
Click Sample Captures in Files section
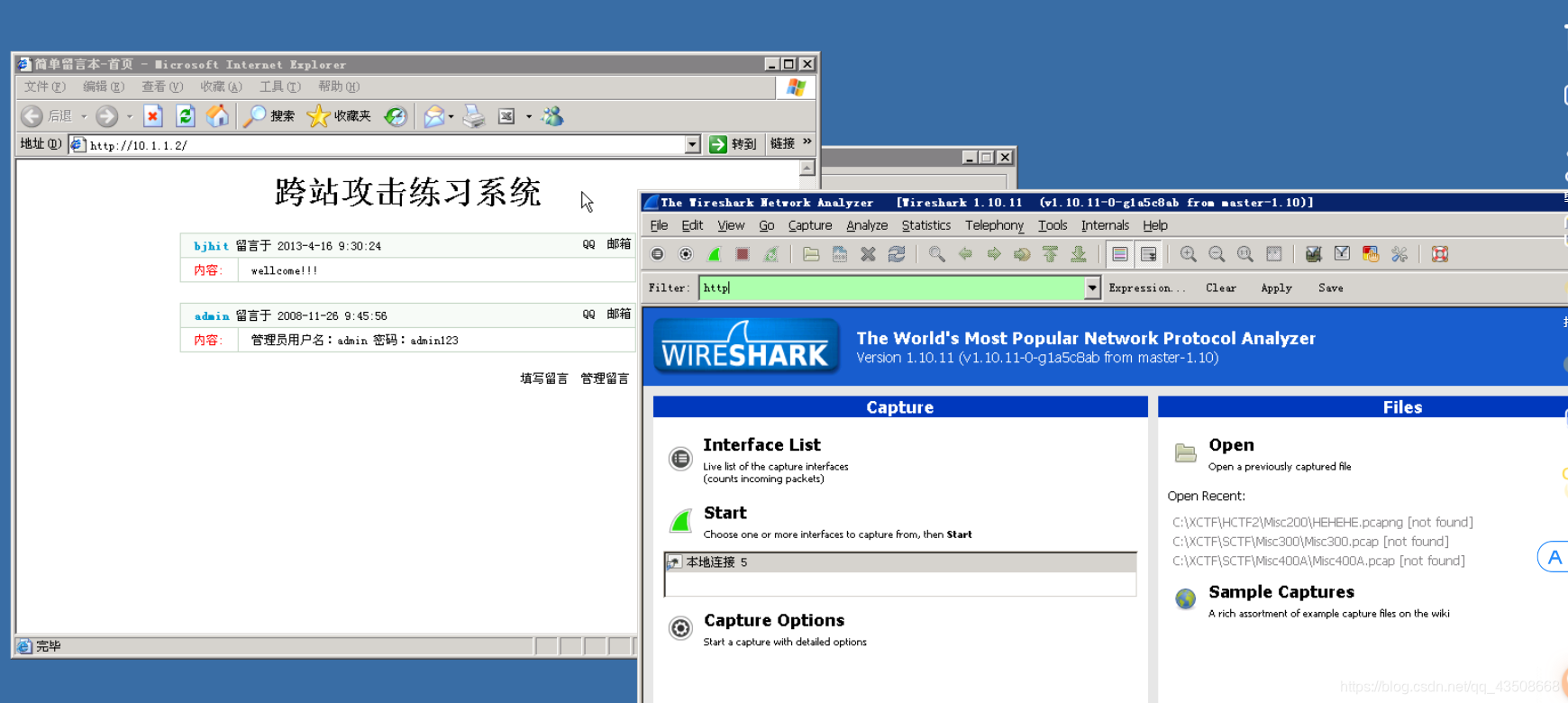[x=1281, y=592]
